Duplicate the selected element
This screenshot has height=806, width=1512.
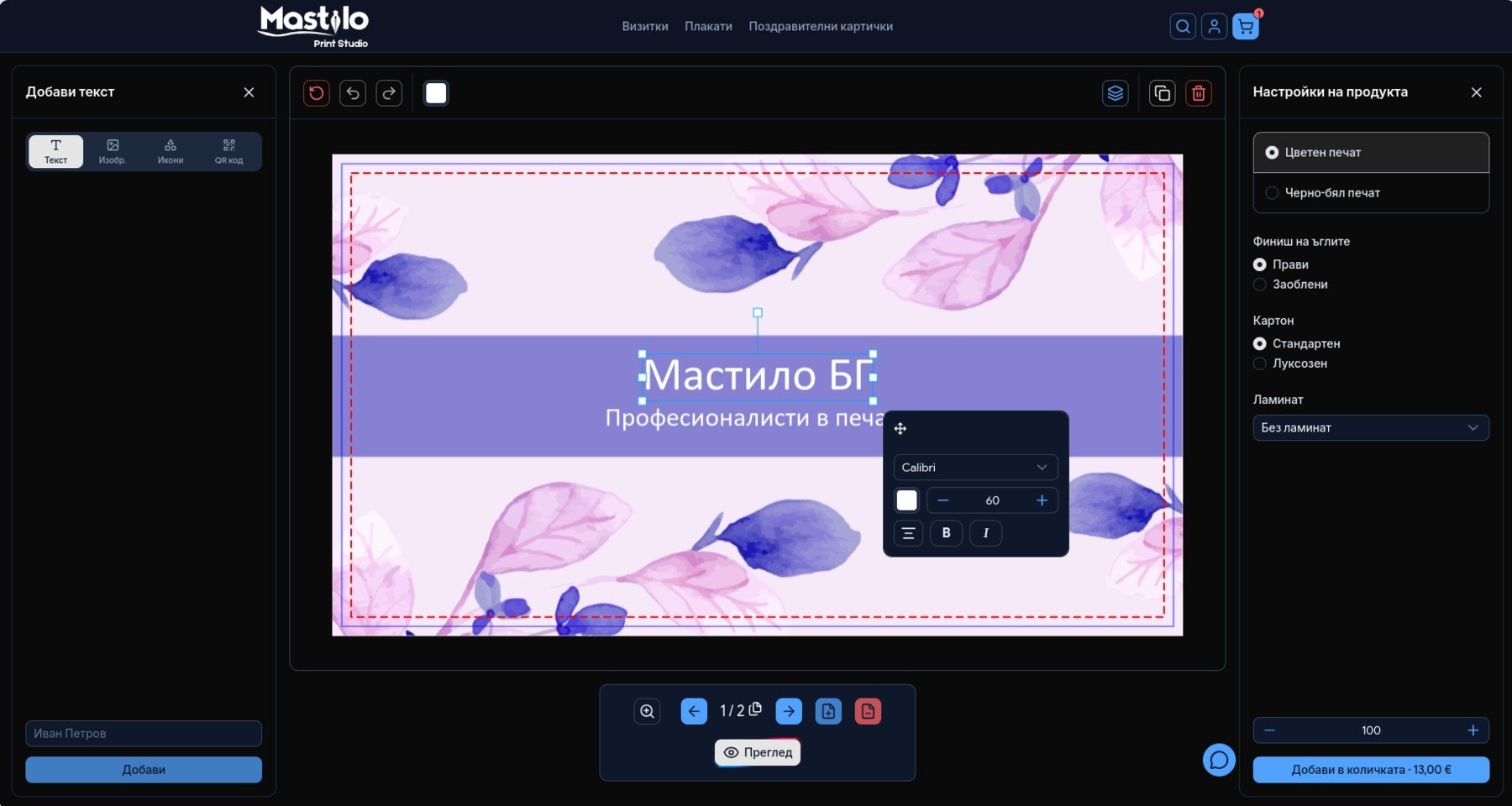pos(1163,93)
